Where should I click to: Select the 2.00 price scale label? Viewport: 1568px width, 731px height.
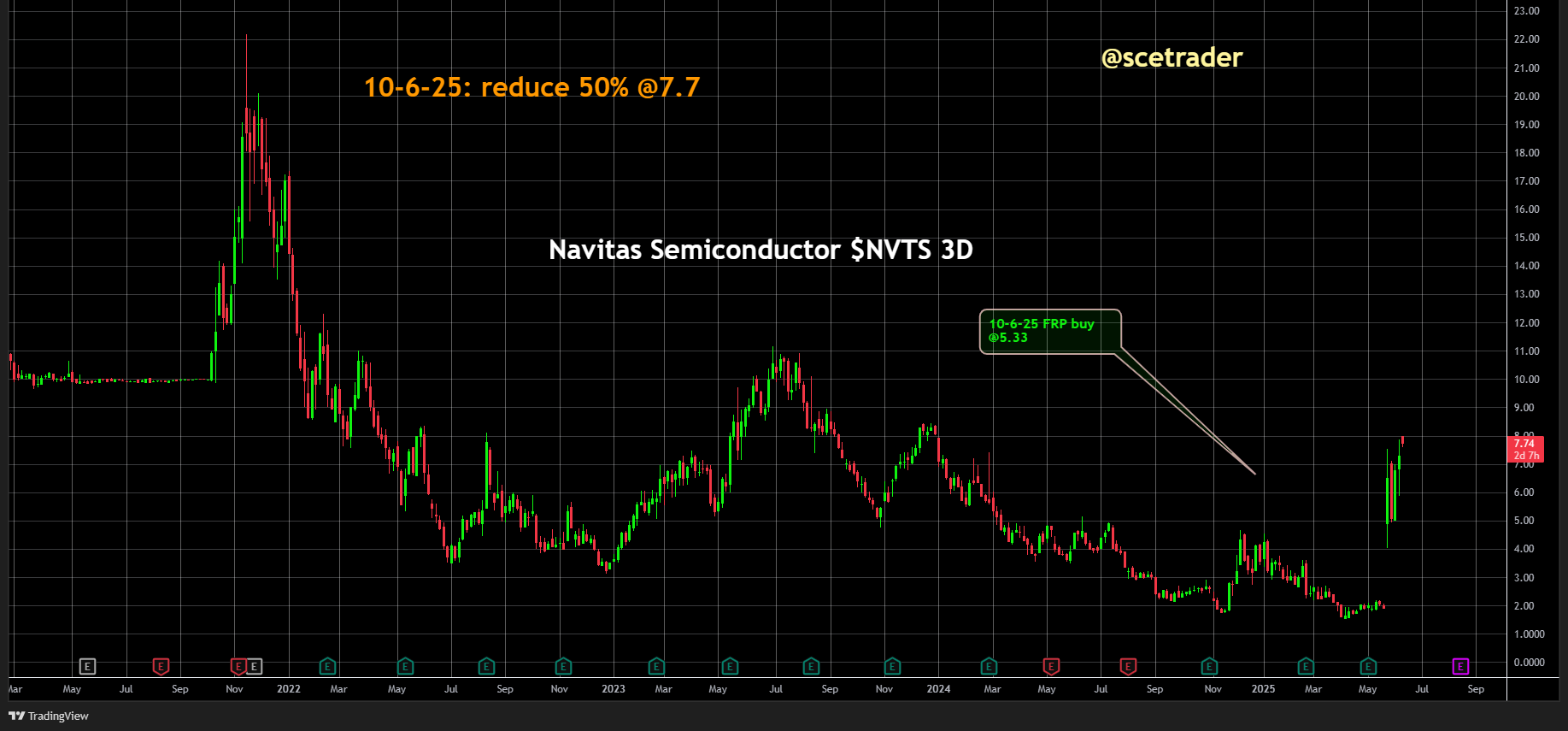(x=1524, y=606)
